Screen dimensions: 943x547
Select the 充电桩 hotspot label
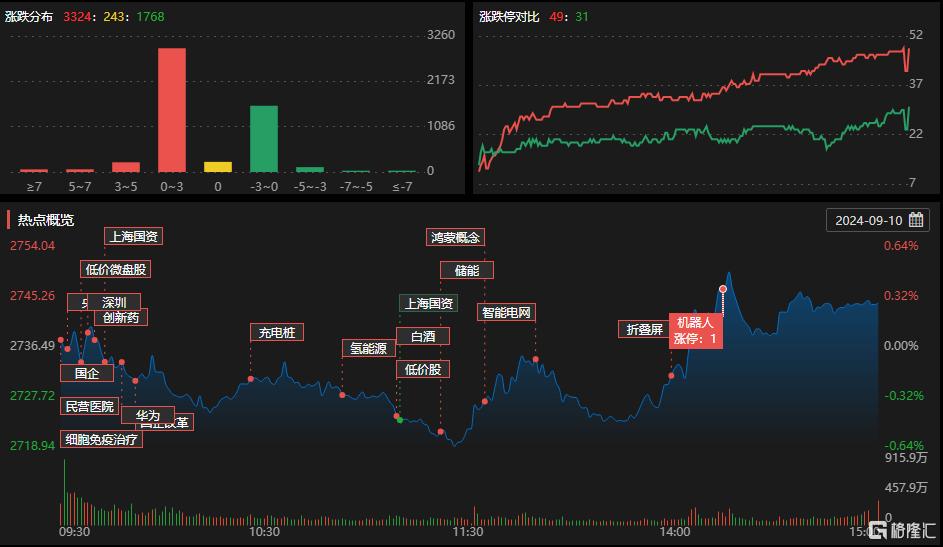pyautogui.click(x=277, y=332)
